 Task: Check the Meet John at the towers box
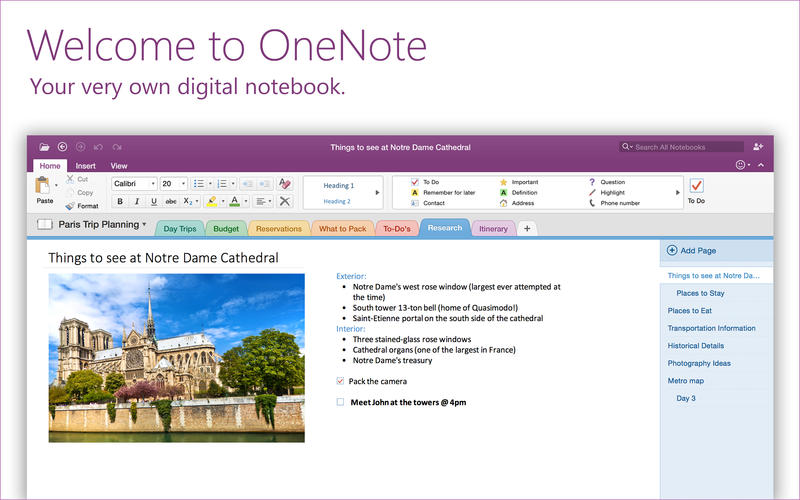(x=341, y=402)
